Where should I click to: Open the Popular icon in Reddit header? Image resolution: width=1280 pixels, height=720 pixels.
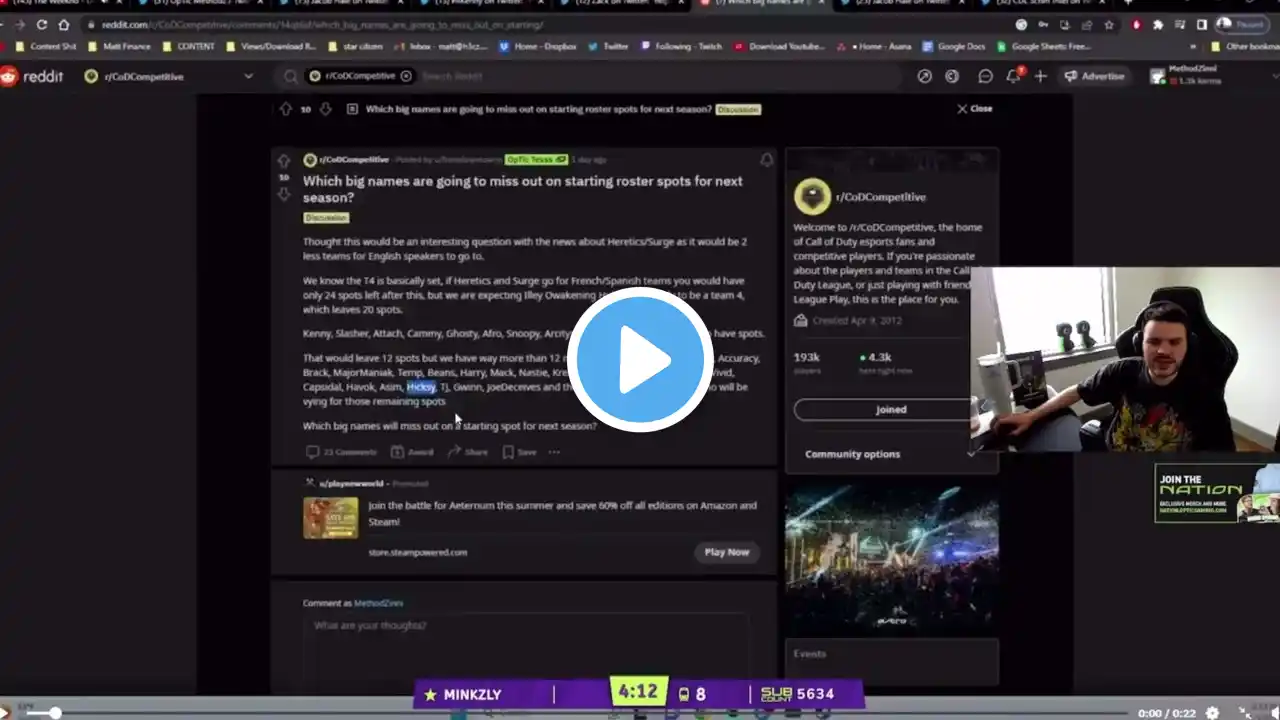tap(925, 76)
